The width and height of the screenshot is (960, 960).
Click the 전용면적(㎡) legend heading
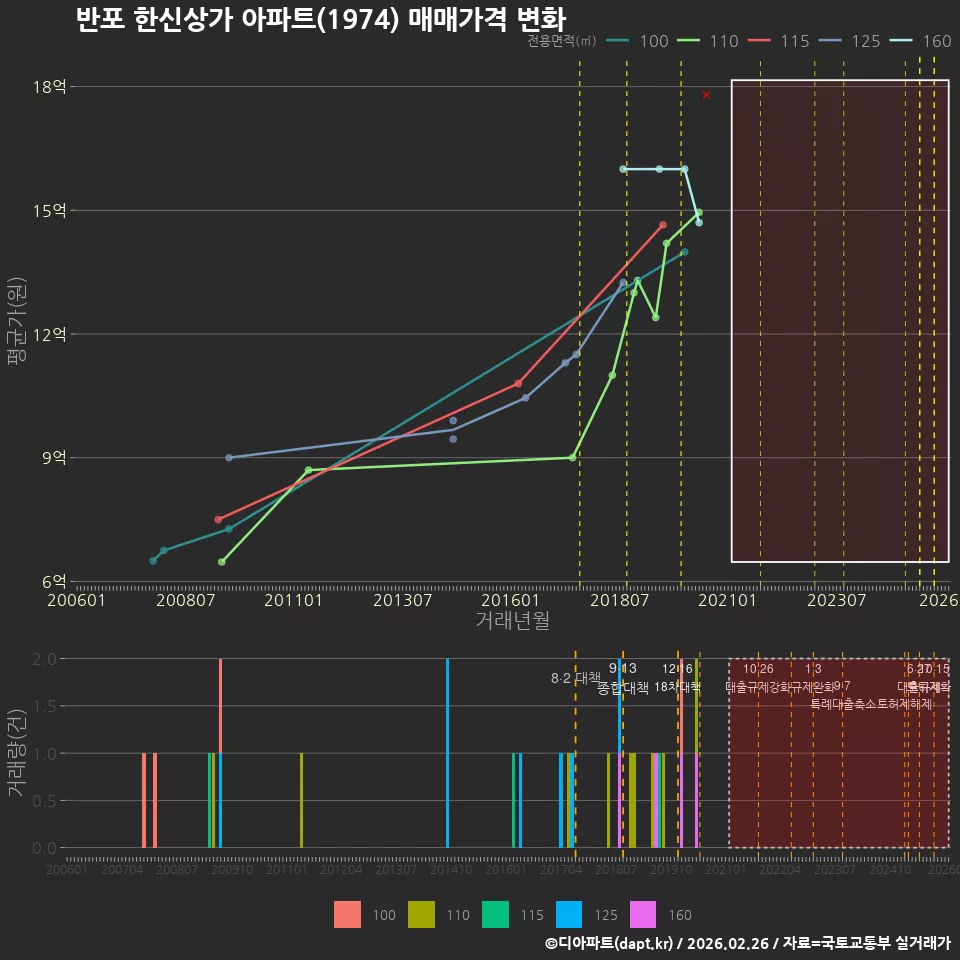(561, 41)
